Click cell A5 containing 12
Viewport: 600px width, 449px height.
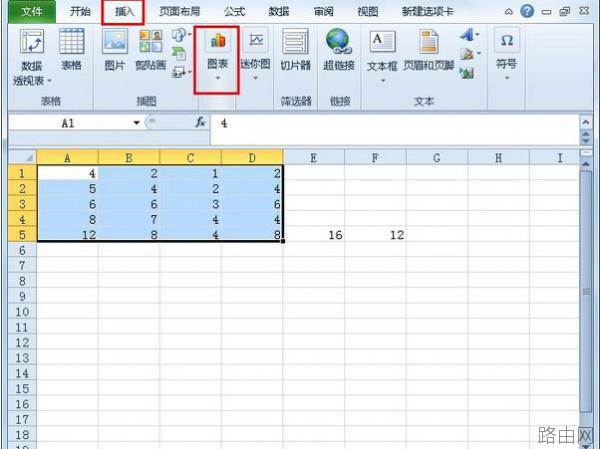[68, 235]
